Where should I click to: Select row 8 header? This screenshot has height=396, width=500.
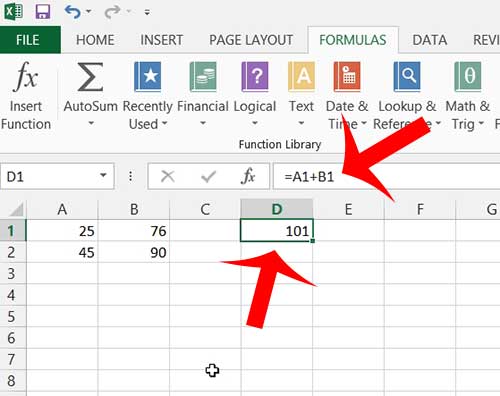click(x=13, y=381)
